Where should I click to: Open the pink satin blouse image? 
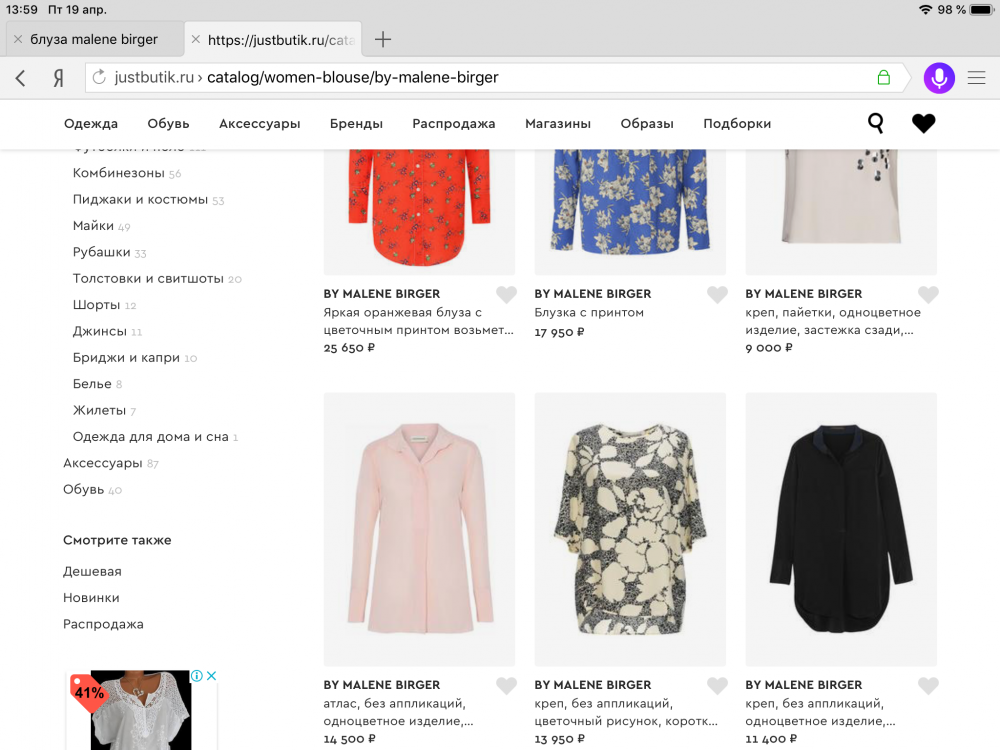[419, 529]
